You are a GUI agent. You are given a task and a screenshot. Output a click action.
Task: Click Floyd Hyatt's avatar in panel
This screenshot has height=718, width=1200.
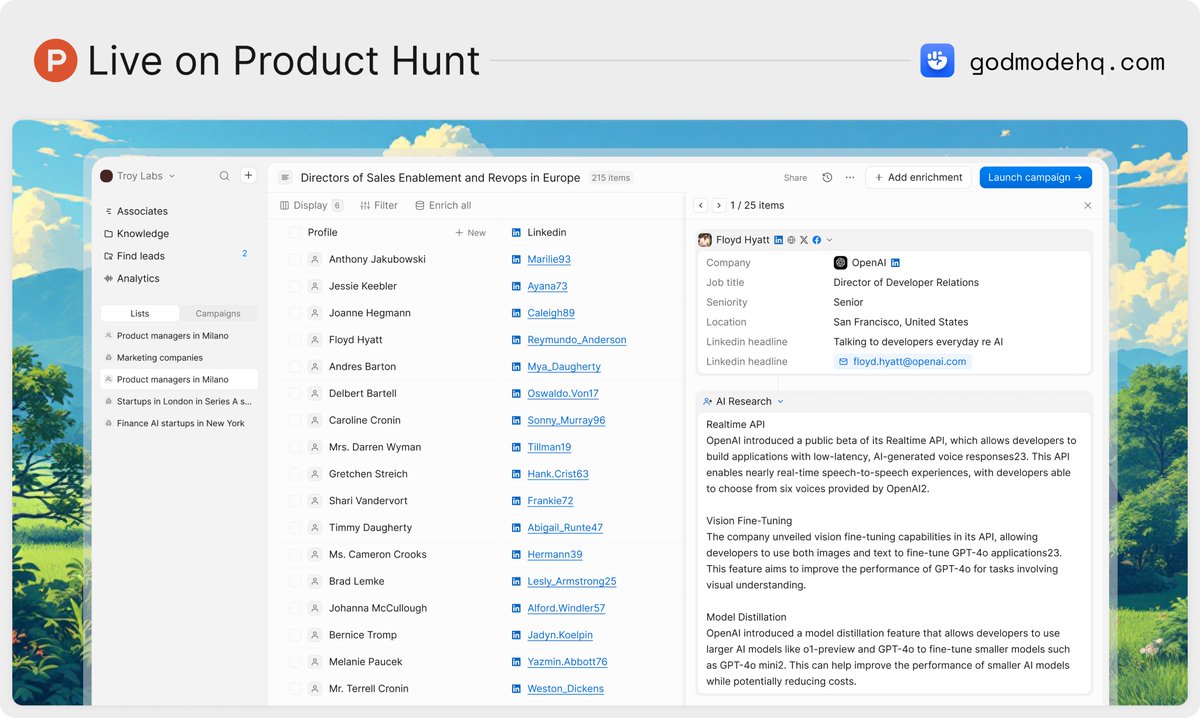coord(705,240)
